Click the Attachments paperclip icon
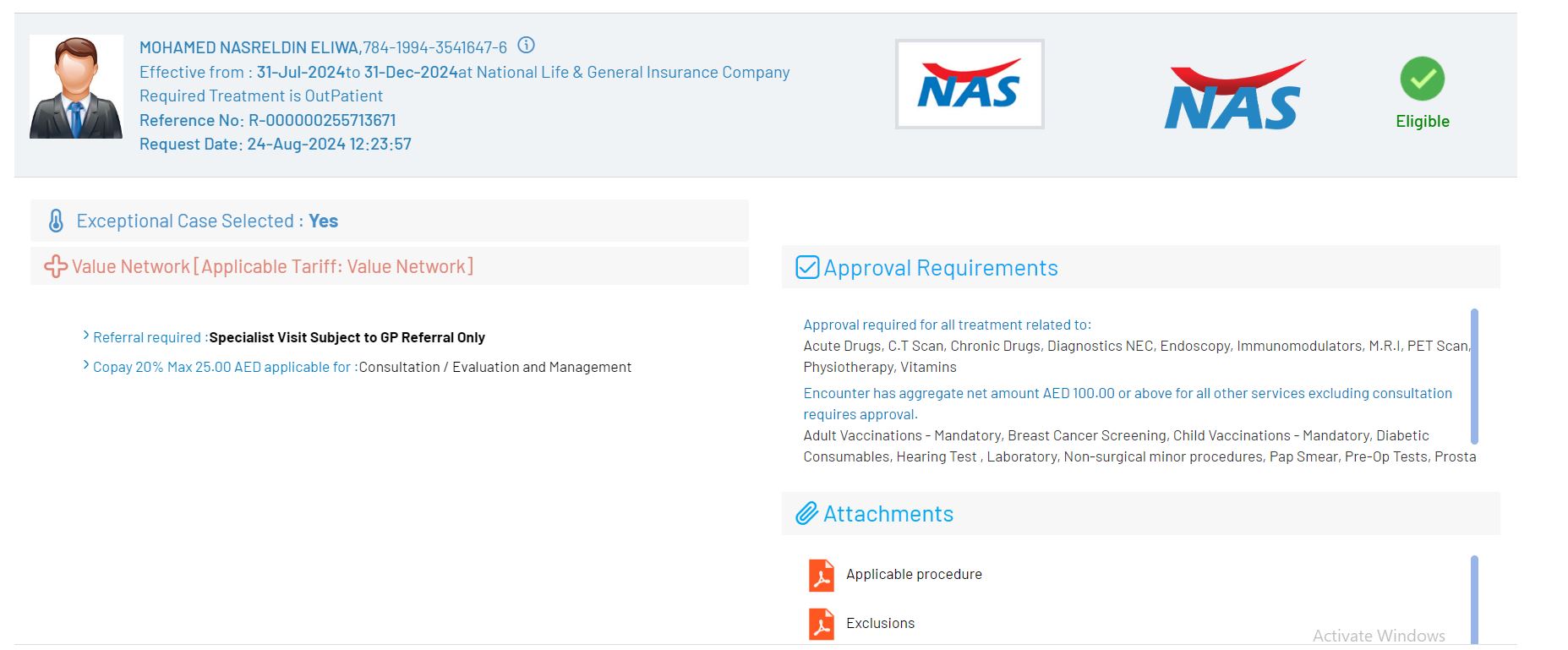The image size is (1568, 650). click(x=806, y=514)
